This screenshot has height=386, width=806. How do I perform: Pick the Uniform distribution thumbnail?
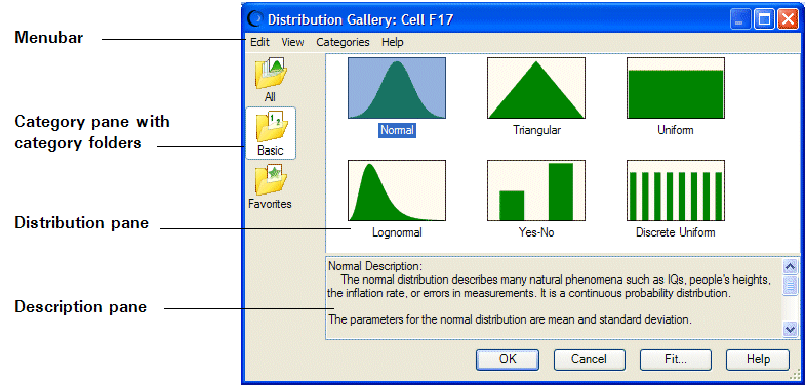(x=676, y=88)
